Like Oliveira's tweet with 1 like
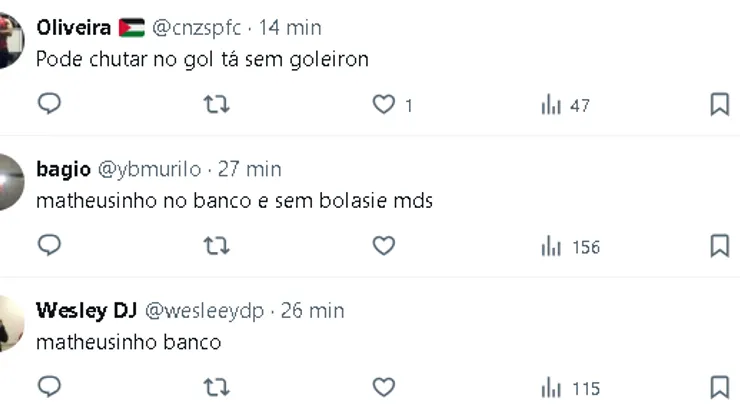 [x=384, y=104]
